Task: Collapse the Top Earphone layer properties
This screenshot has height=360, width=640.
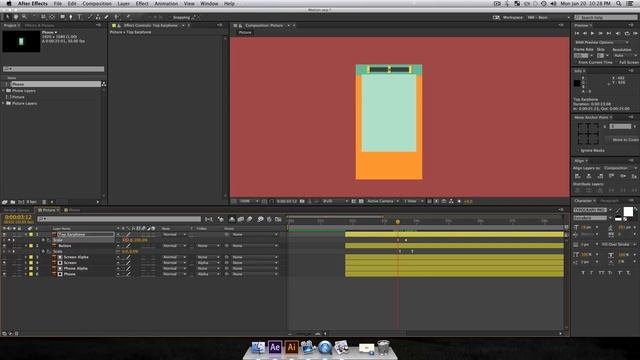Action: 26,235
